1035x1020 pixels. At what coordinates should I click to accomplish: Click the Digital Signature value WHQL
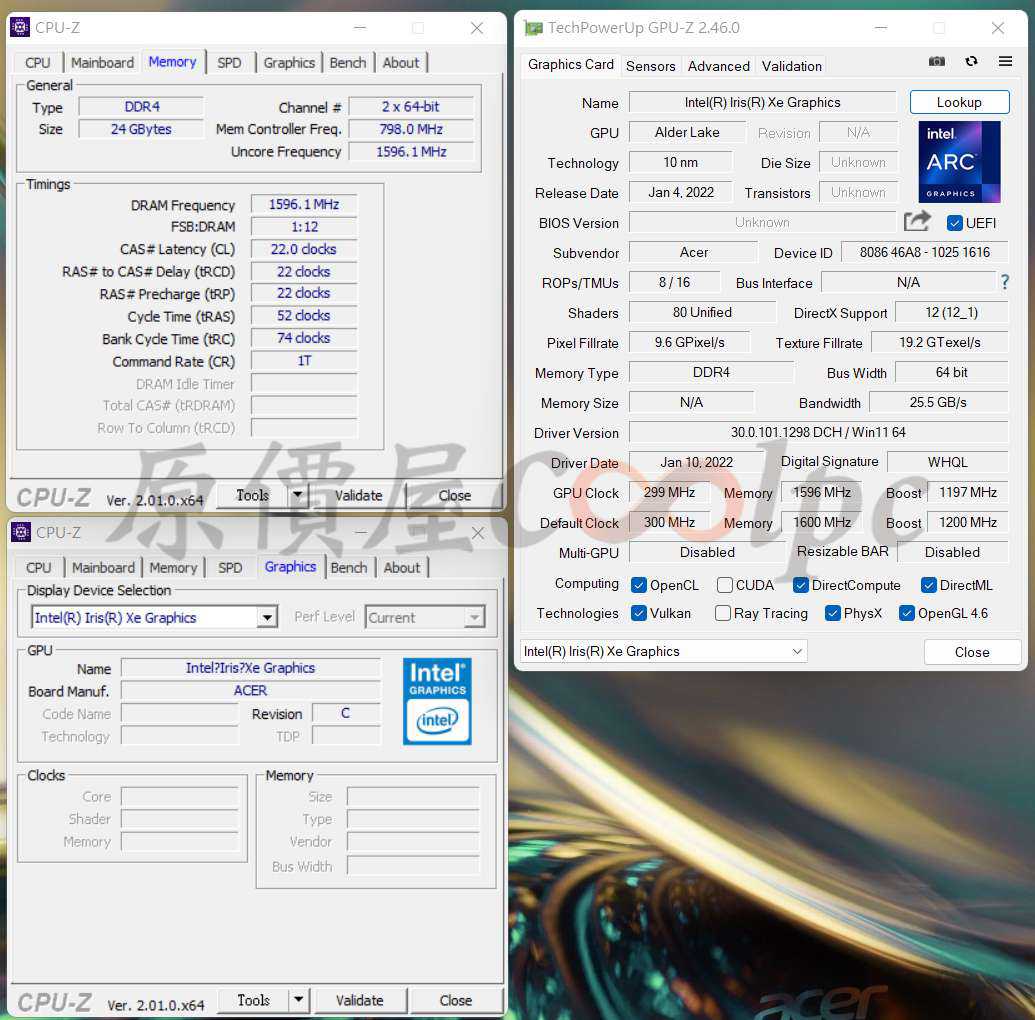pyautogui.click(x=947, y=462)
